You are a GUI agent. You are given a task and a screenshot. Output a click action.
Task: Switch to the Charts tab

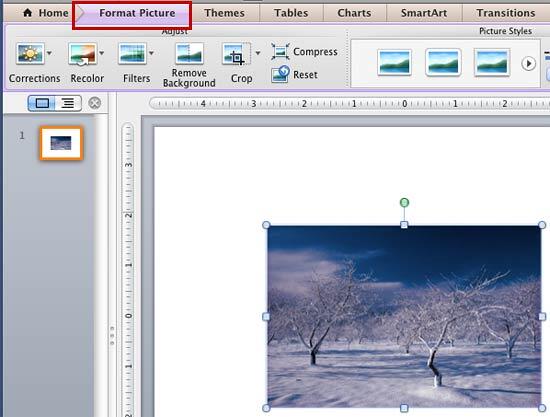click(x=354, y=13)
